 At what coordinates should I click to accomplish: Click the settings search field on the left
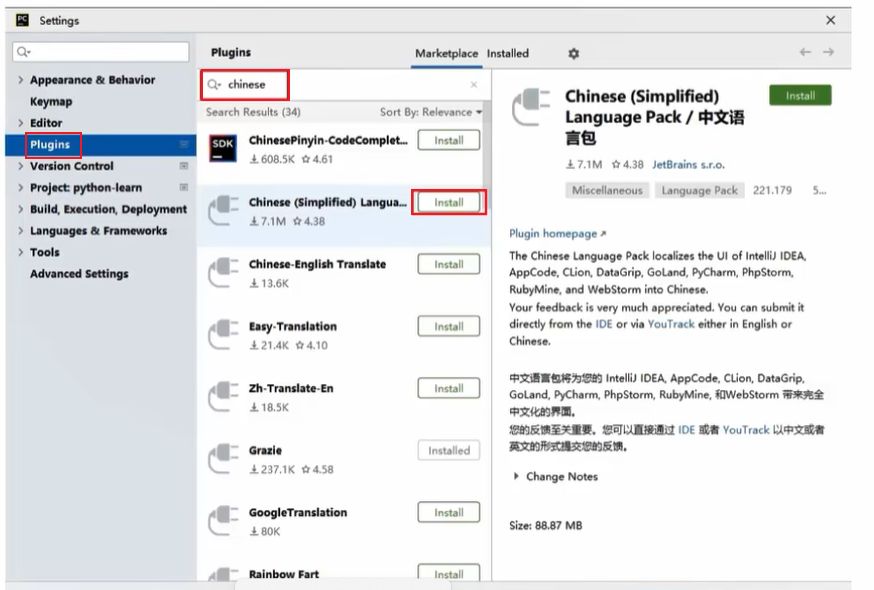(100, 52)
